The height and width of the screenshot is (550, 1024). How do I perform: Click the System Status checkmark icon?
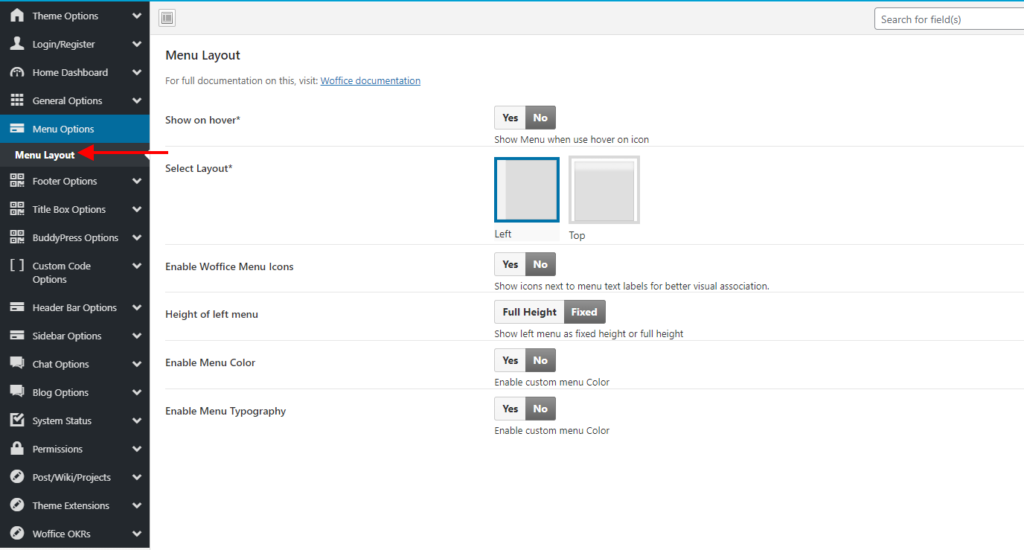(x=16, y=421)
